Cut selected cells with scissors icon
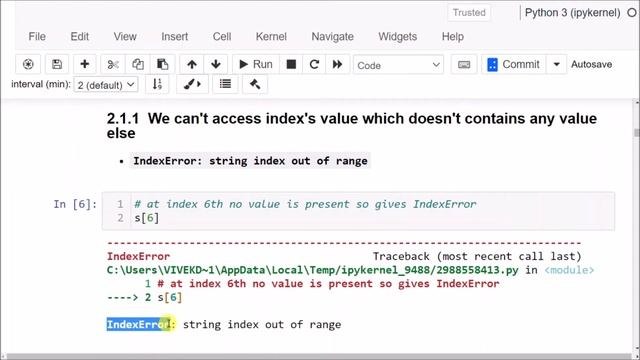 click(113, 64)
